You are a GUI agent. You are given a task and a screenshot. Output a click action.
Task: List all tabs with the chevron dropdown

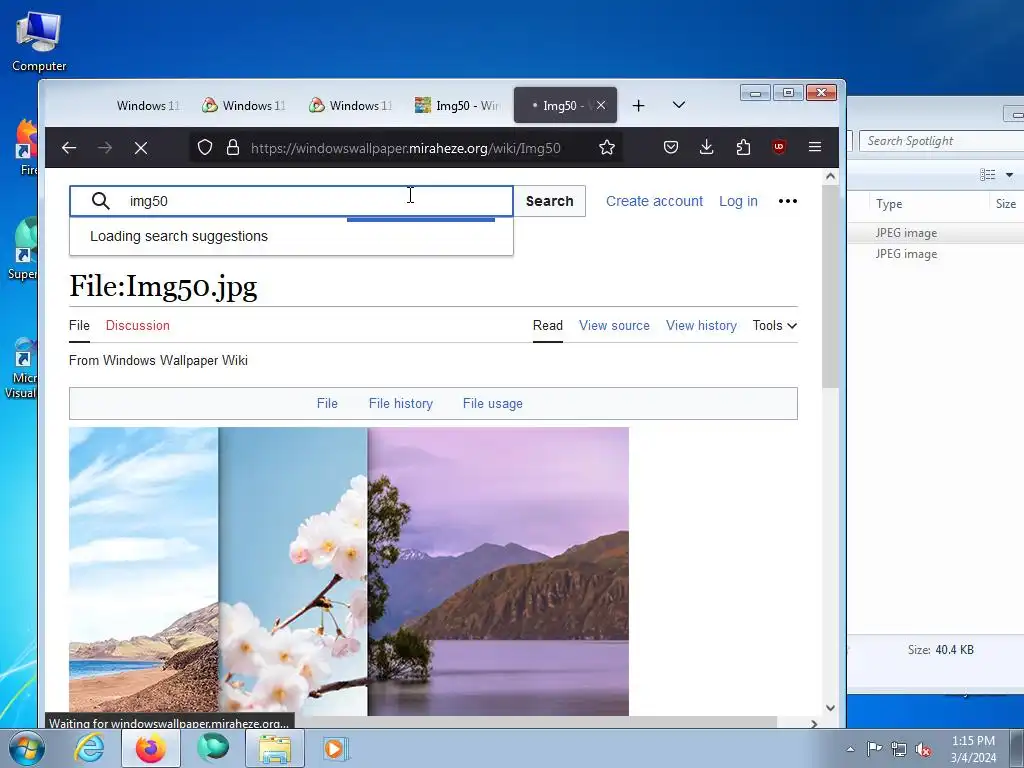pos(679,105)
